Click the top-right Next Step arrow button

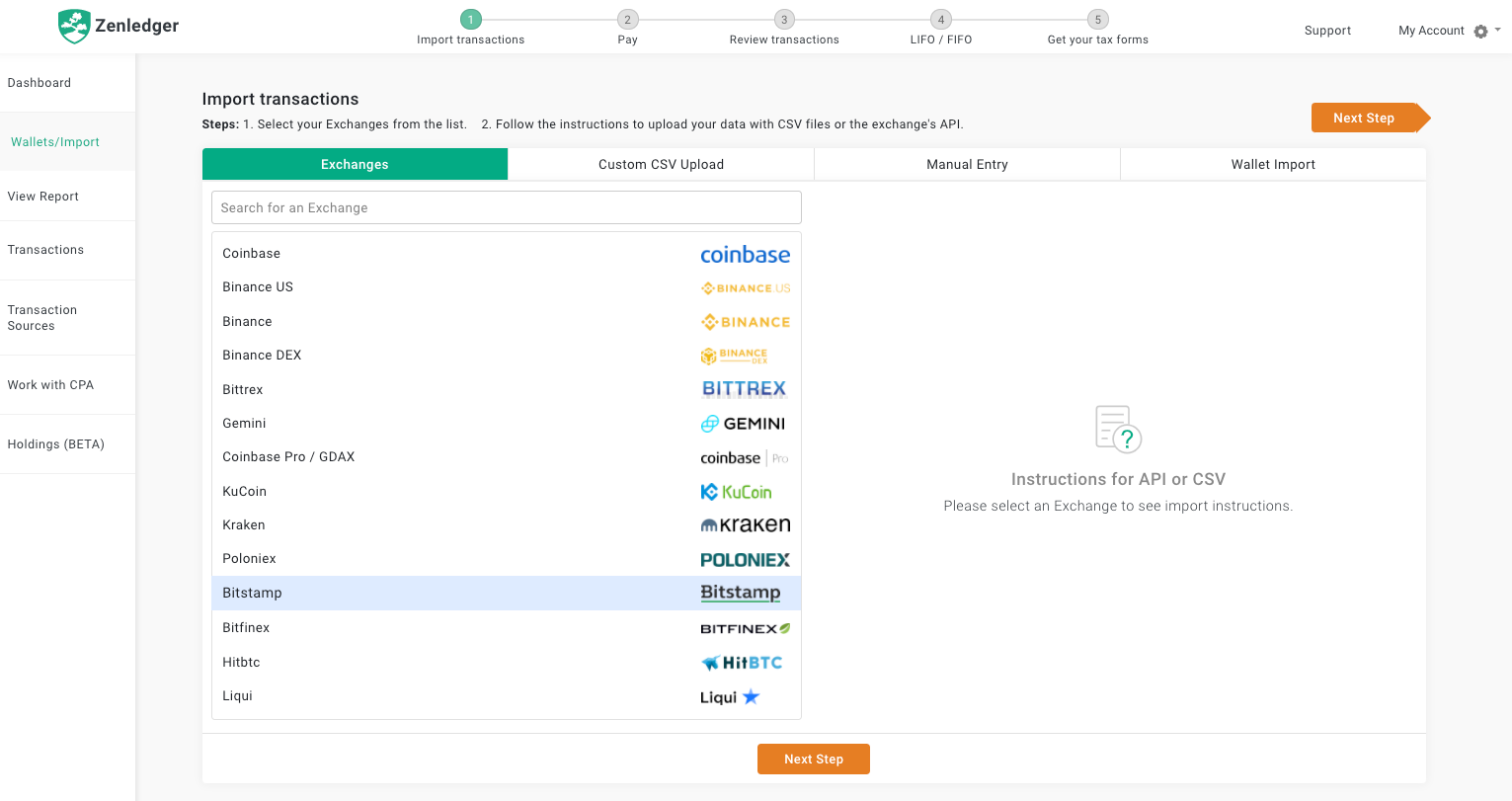click(x=1369, y=118)
